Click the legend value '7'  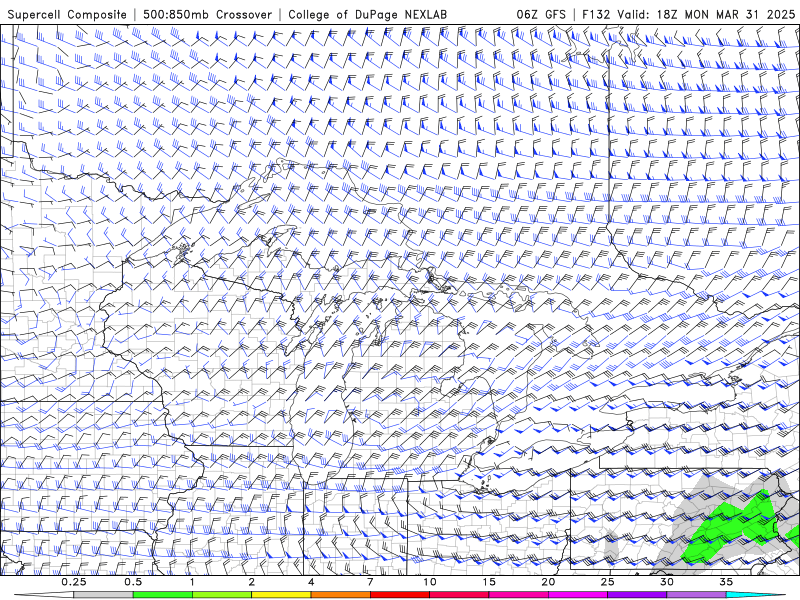[370, 582]
